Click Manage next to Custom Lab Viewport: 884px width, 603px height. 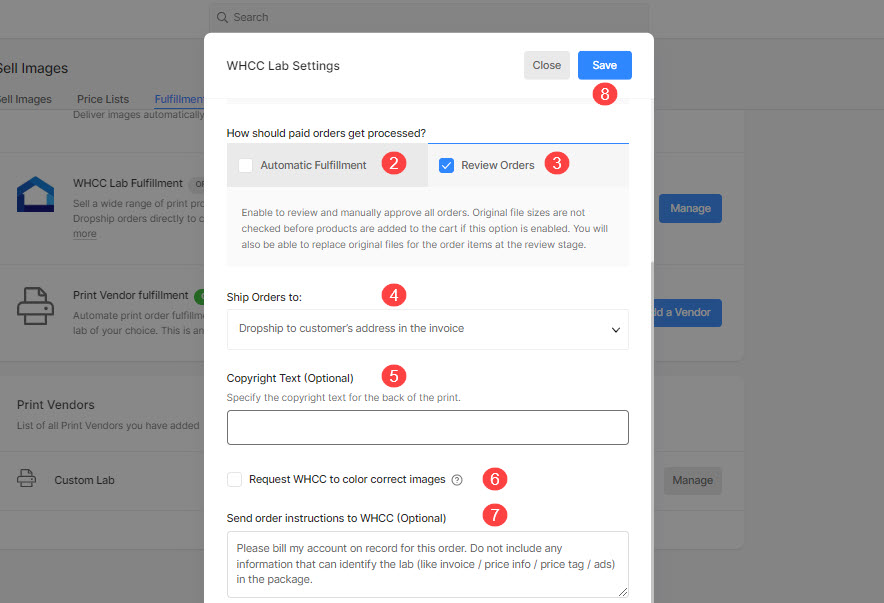pyautogui.click(x=692, y=480)
